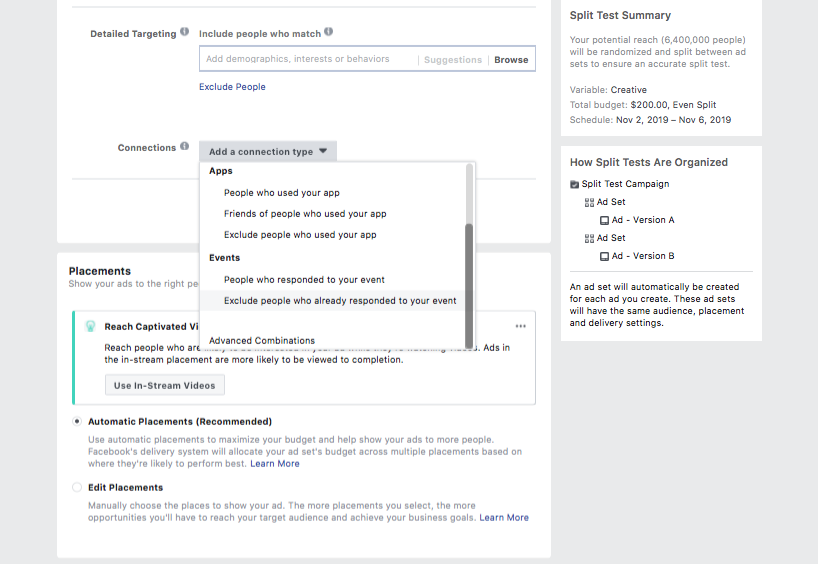The width and height of the screenshot is (818, 564).
Task: Choose Exclude people who used your app
Action: click(300, 235)
